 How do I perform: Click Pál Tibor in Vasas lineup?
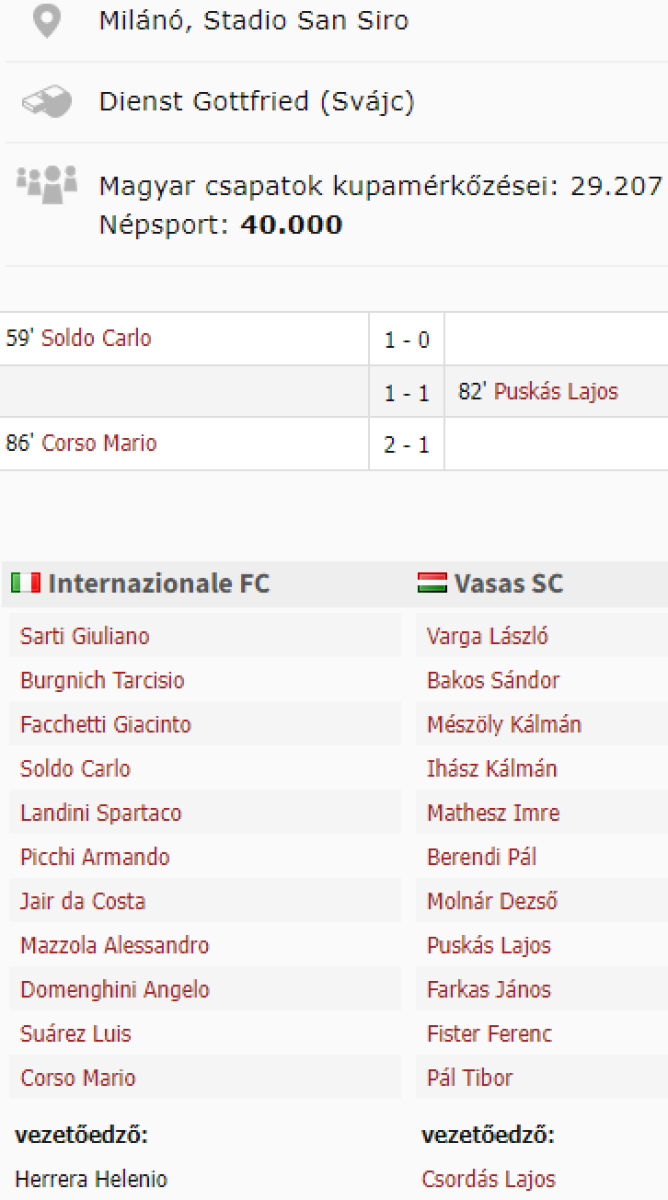pos(470,1077)
